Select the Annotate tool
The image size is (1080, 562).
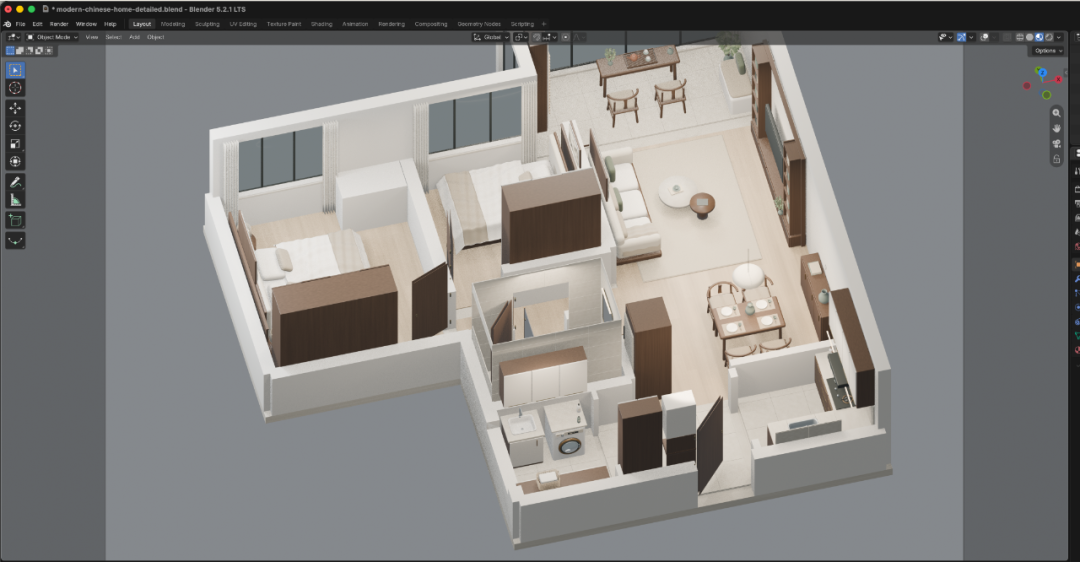(15, 183)
